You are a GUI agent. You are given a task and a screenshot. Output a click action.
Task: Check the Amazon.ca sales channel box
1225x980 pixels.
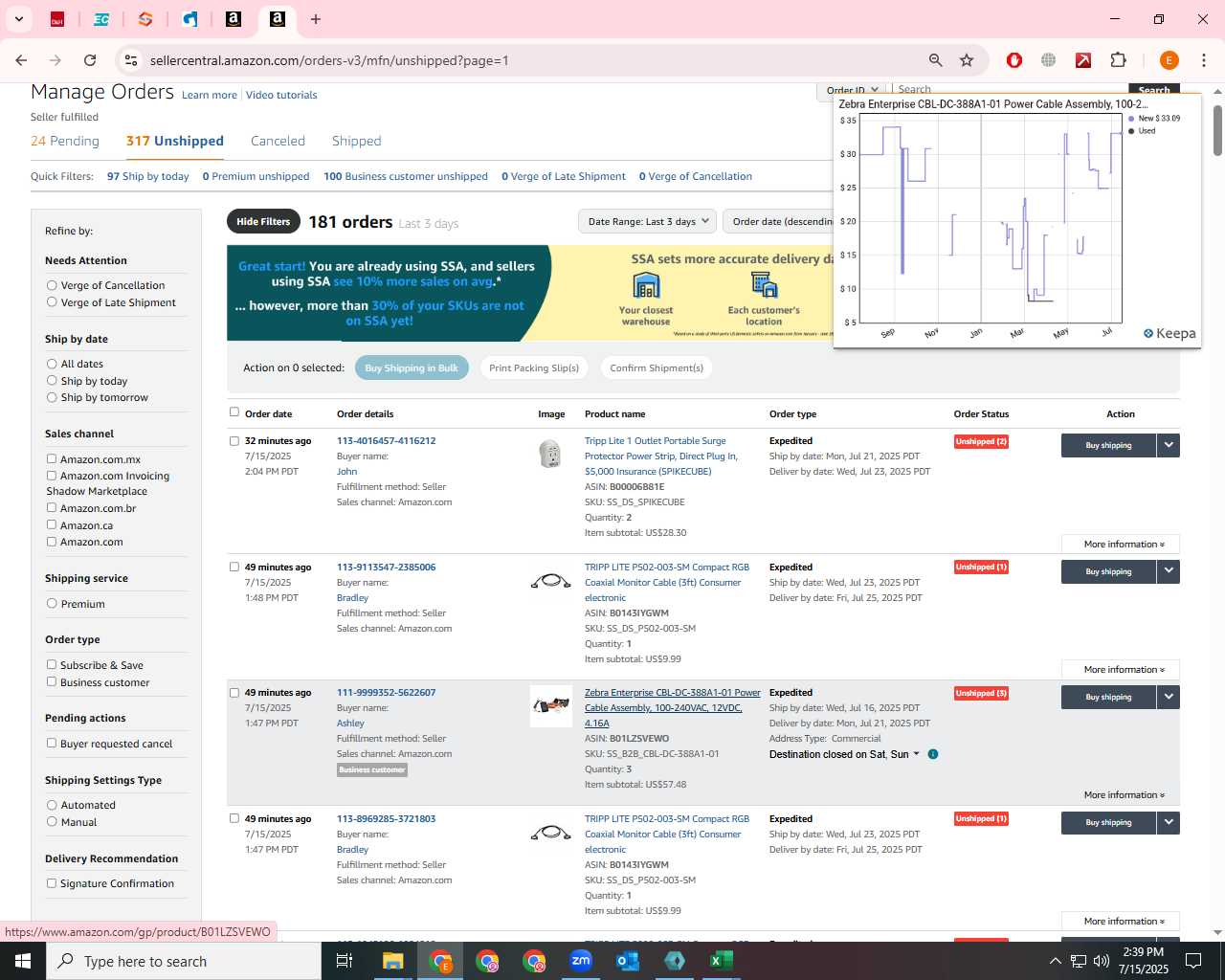point(52,525)
